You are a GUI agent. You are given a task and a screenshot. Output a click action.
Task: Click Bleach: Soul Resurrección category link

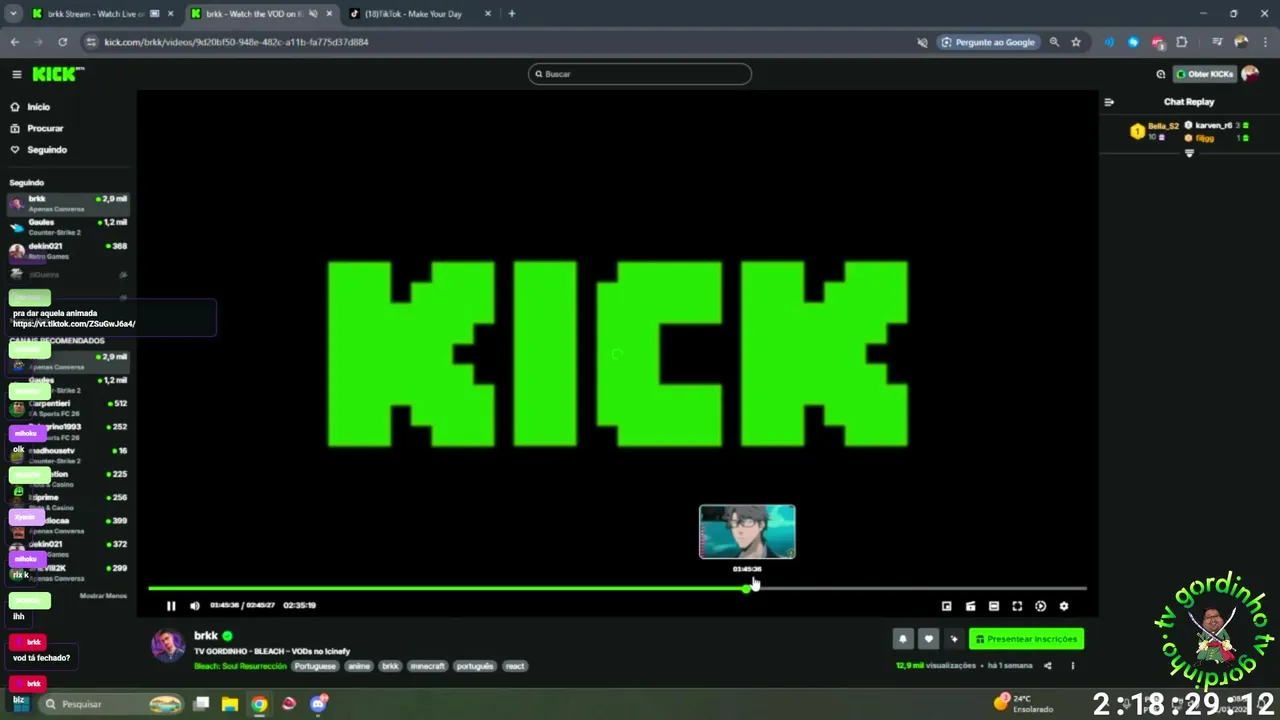click(240, 666)
